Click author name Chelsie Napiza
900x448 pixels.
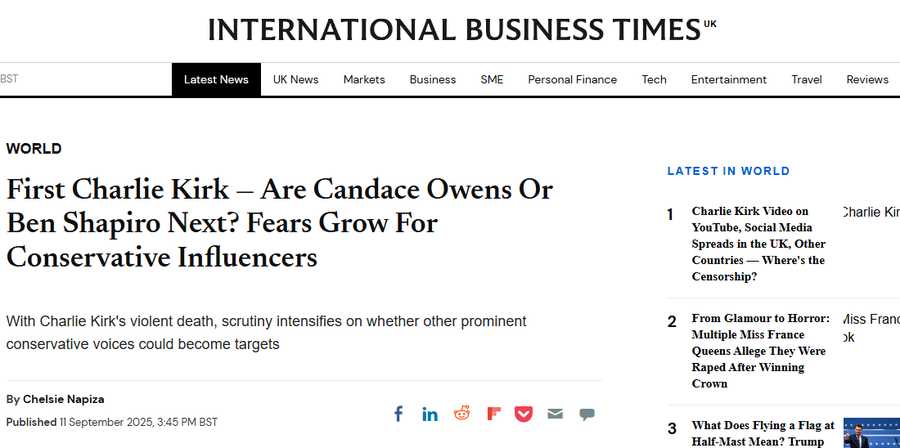[63, 399]
